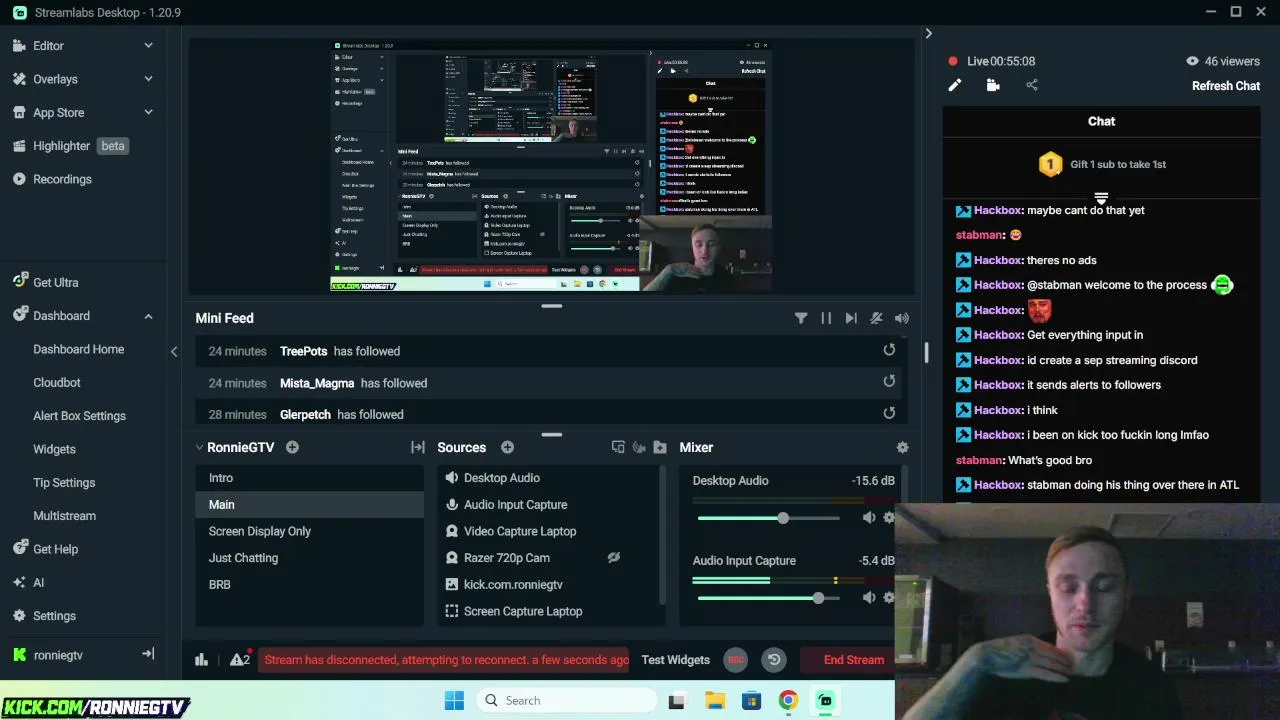Screen dimensions: 1280x720
Task: Open scene transitions icon
Action: 418,447
